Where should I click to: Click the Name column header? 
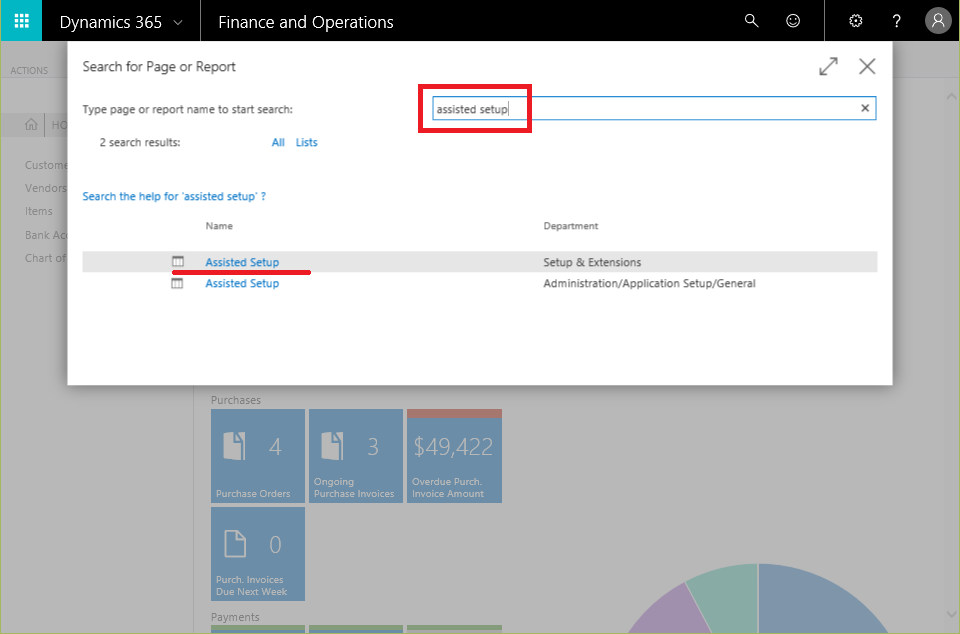(x=219, y=226)
